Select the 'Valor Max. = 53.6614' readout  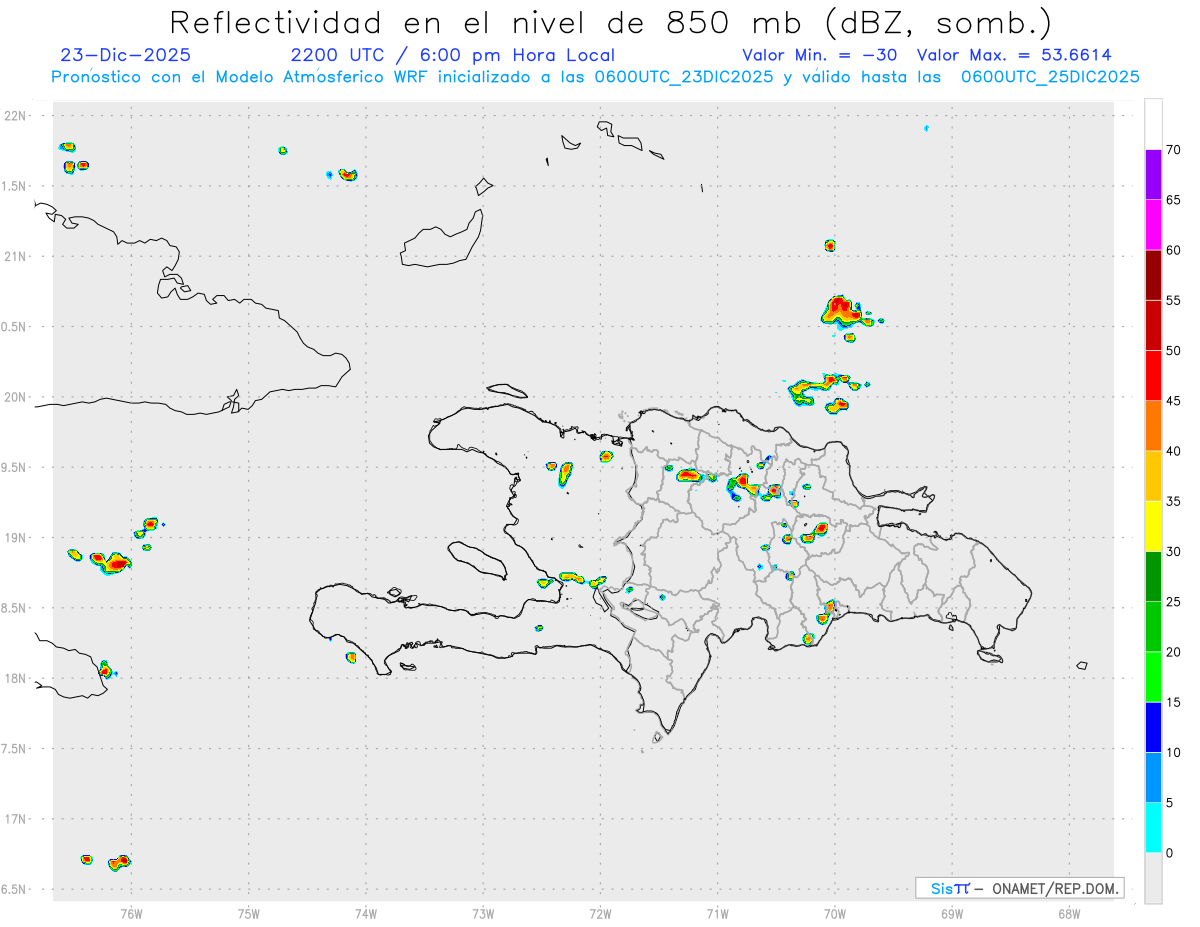coord(1014,55)
